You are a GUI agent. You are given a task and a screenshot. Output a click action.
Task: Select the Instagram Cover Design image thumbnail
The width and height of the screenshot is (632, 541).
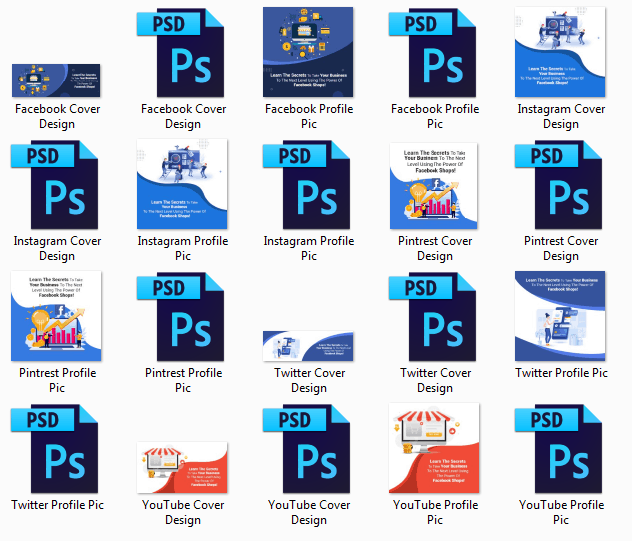560,53
